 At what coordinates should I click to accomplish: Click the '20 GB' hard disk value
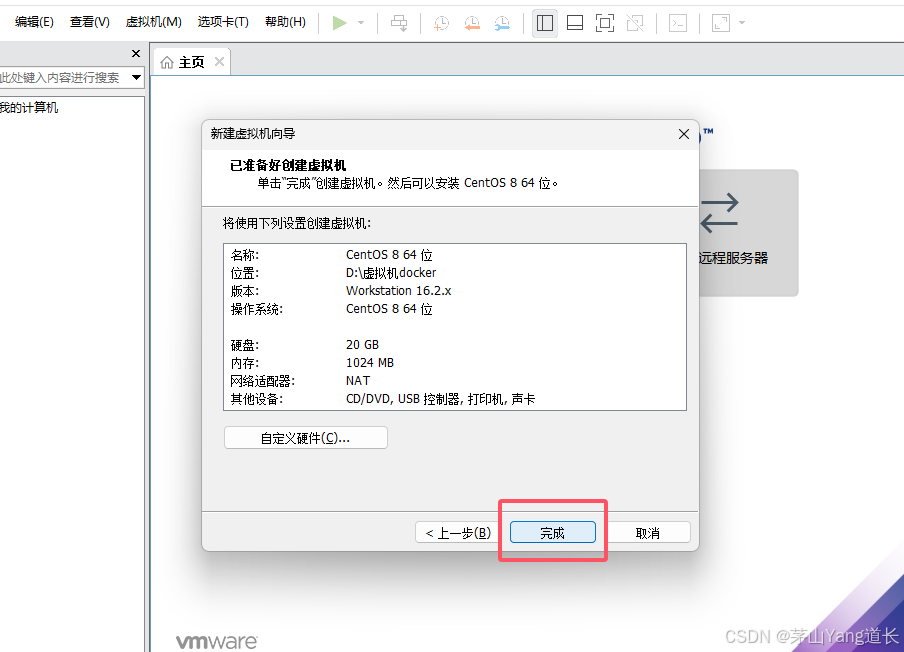click(362, 345)
